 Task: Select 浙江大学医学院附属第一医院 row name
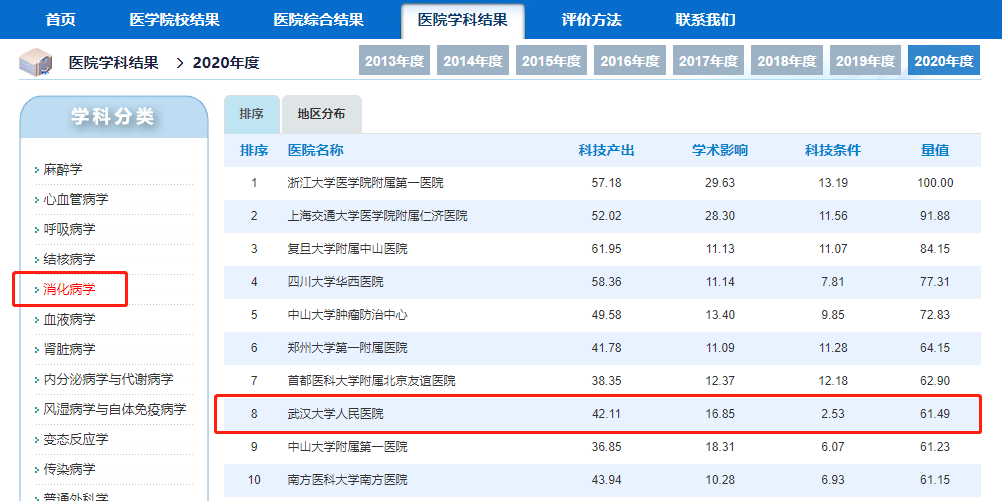(x=366, y=183)
